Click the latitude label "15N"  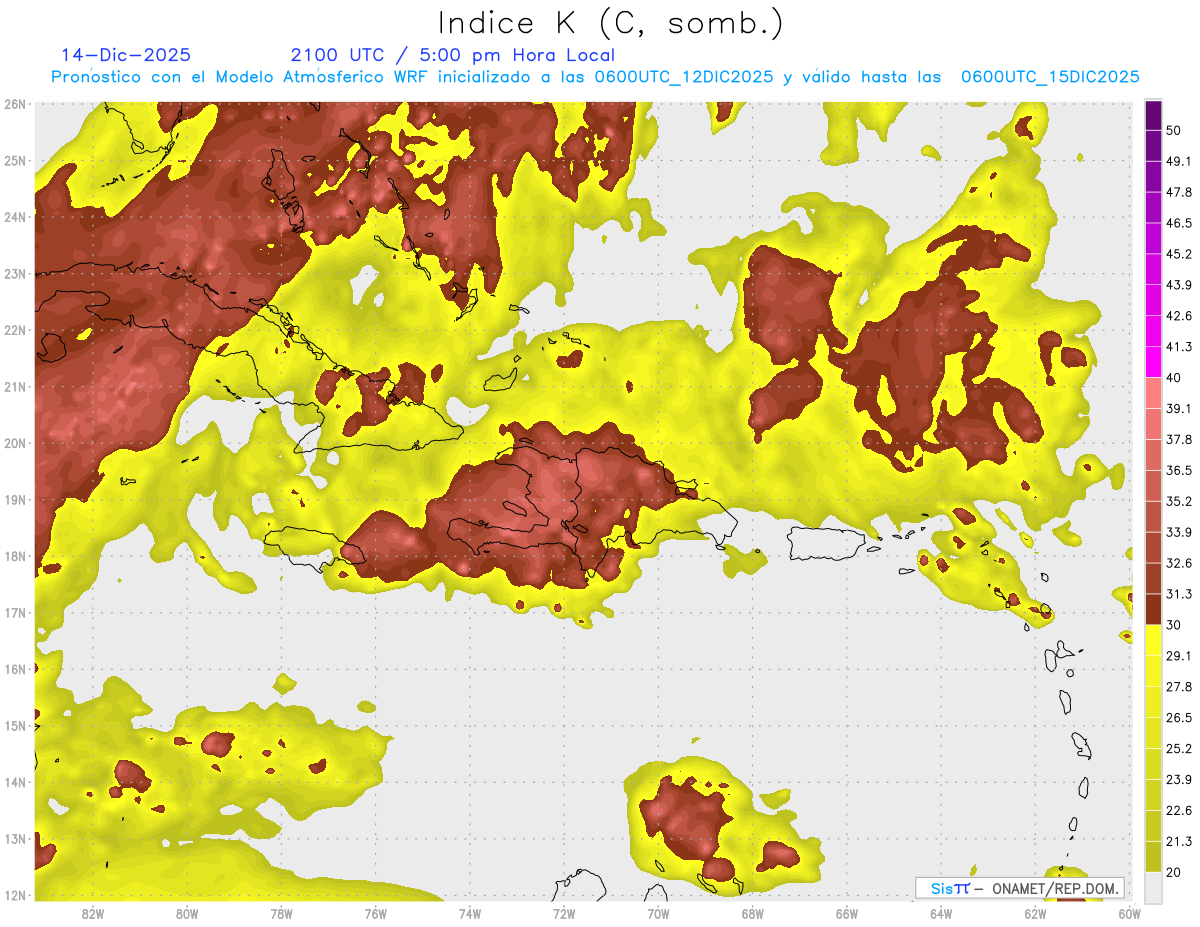[15, 725]
